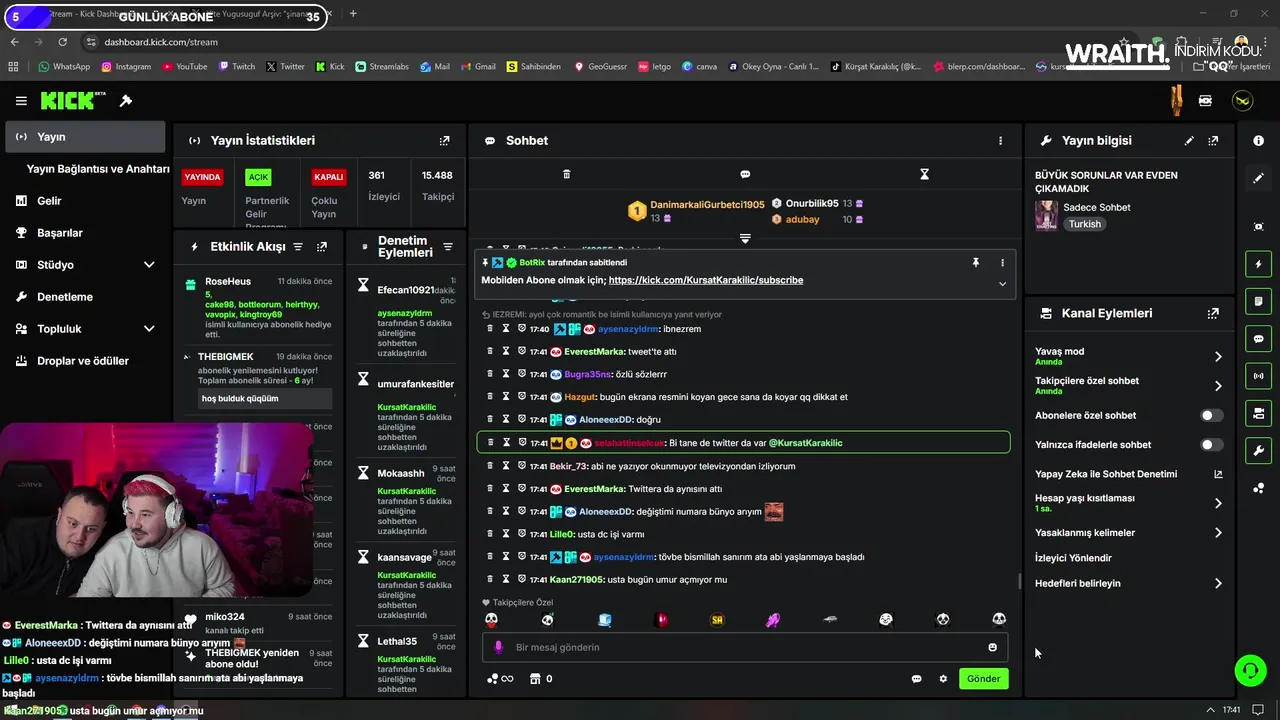Open chat settings gear icon

click(943, 679)
